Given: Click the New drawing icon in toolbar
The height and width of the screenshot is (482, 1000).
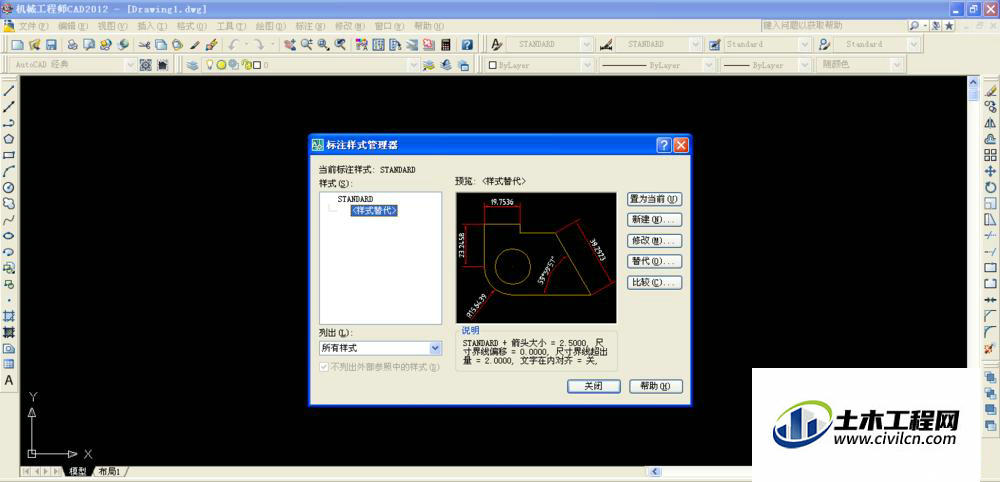Looking at the screenshot, I should pos(18,45).
